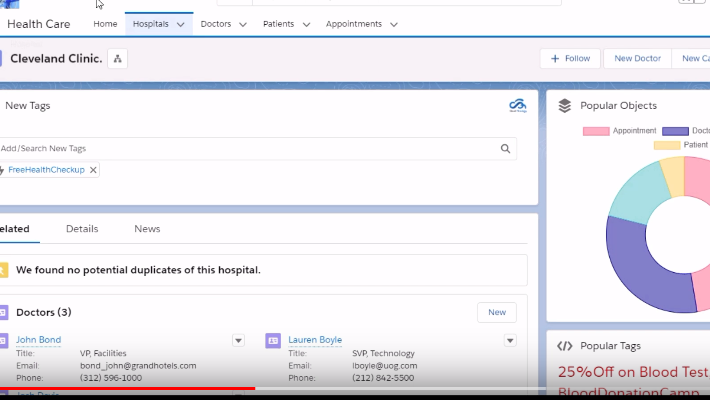The height and width of the screenshot is (400, 710).
Task: Select the Related tab
Action: click(x=14, y=229)
